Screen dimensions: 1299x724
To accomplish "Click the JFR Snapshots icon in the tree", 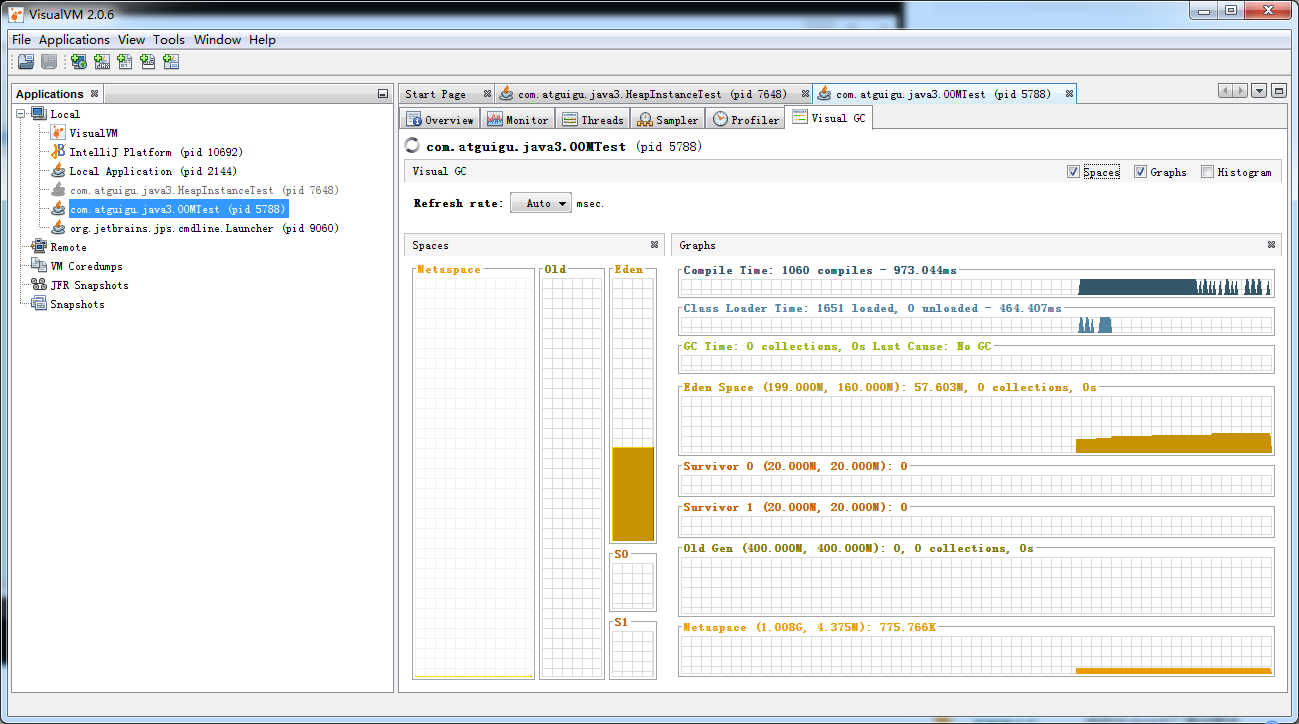I will [x=39, y=285].
